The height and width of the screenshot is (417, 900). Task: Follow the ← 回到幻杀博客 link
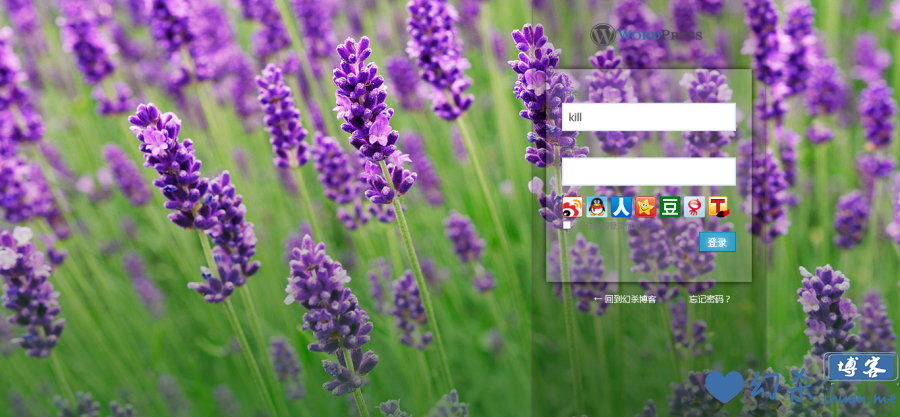pos(625,299)
